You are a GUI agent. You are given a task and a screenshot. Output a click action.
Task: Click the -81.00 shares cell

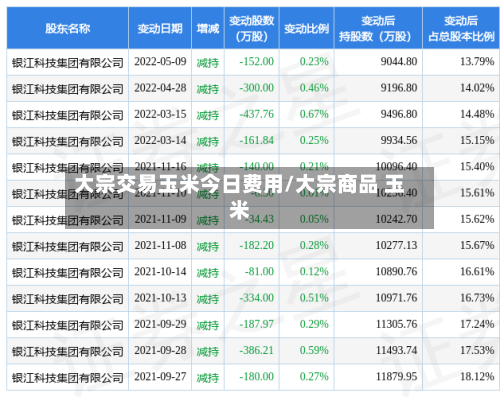coord(259,272)
